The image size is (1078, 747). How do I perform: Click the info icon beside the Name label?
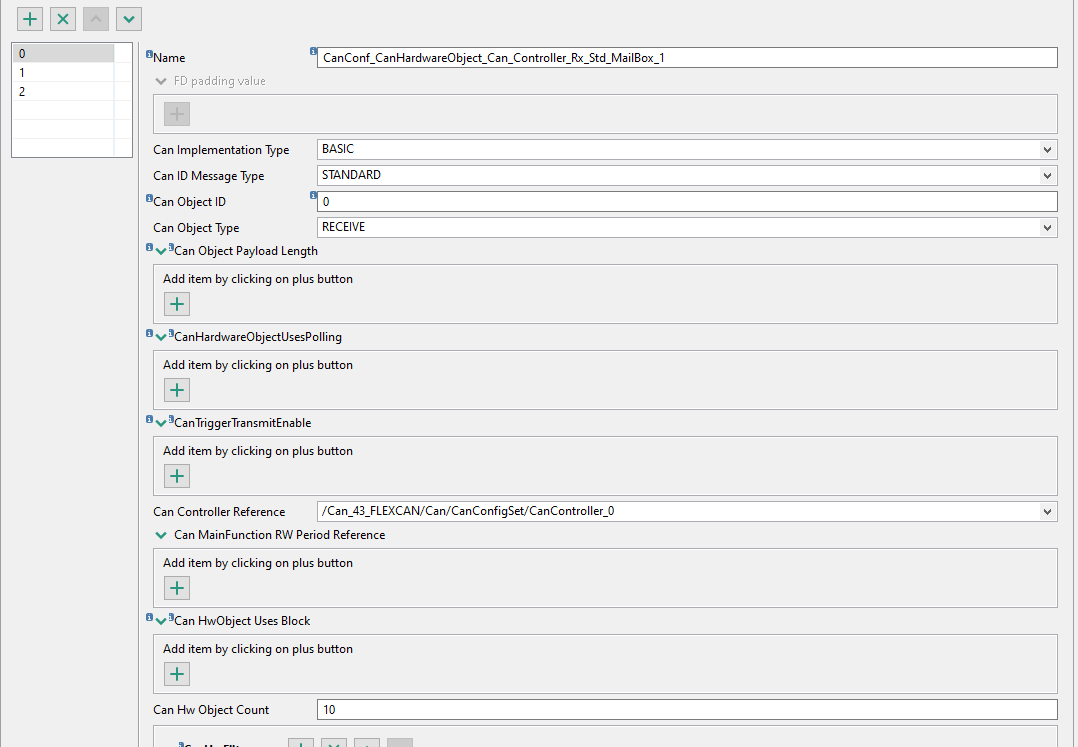pos(149,55)
